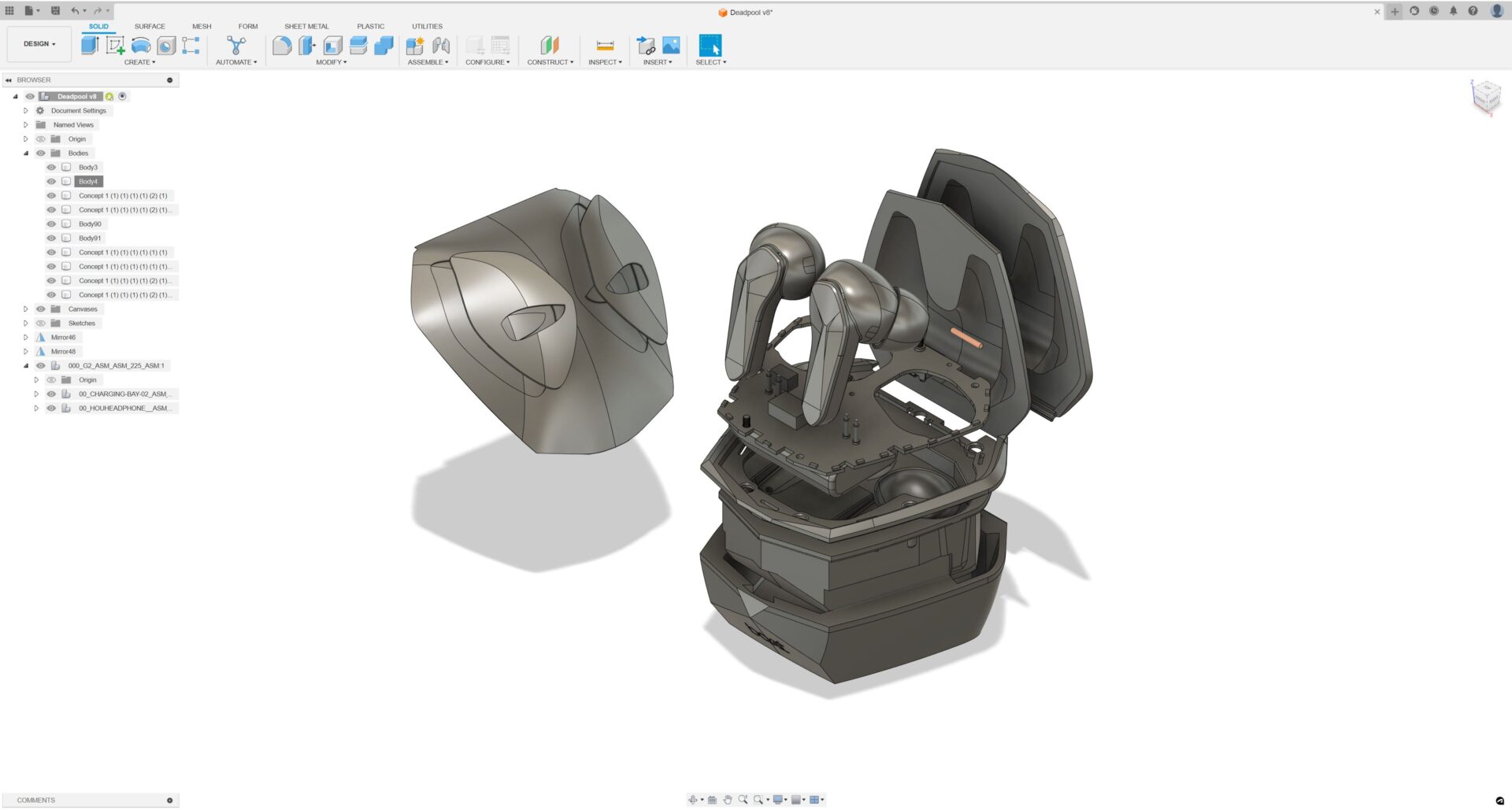This screenshot has width=1512, height=810.
Task: Activate the Pan tool at screen bottom
Action: (x=727, y=800)
